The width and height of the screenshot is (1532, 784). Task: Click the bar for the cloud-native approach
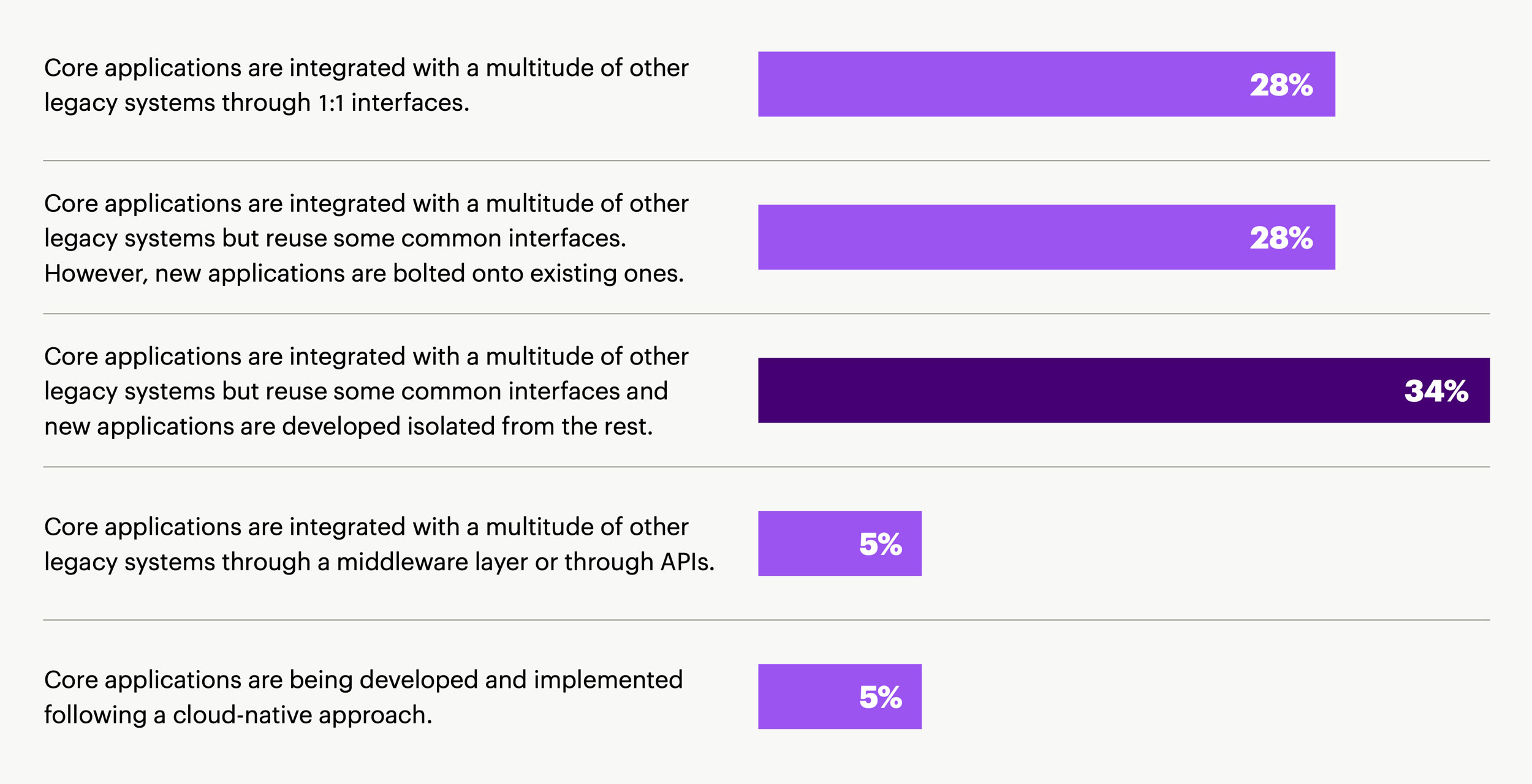coord(803,697)
